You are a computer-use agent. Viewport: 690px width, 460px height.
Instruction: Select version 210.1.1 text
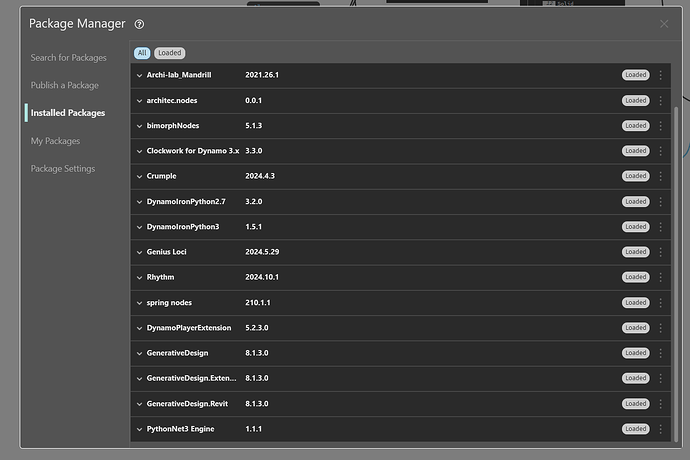tap(258, 303)
